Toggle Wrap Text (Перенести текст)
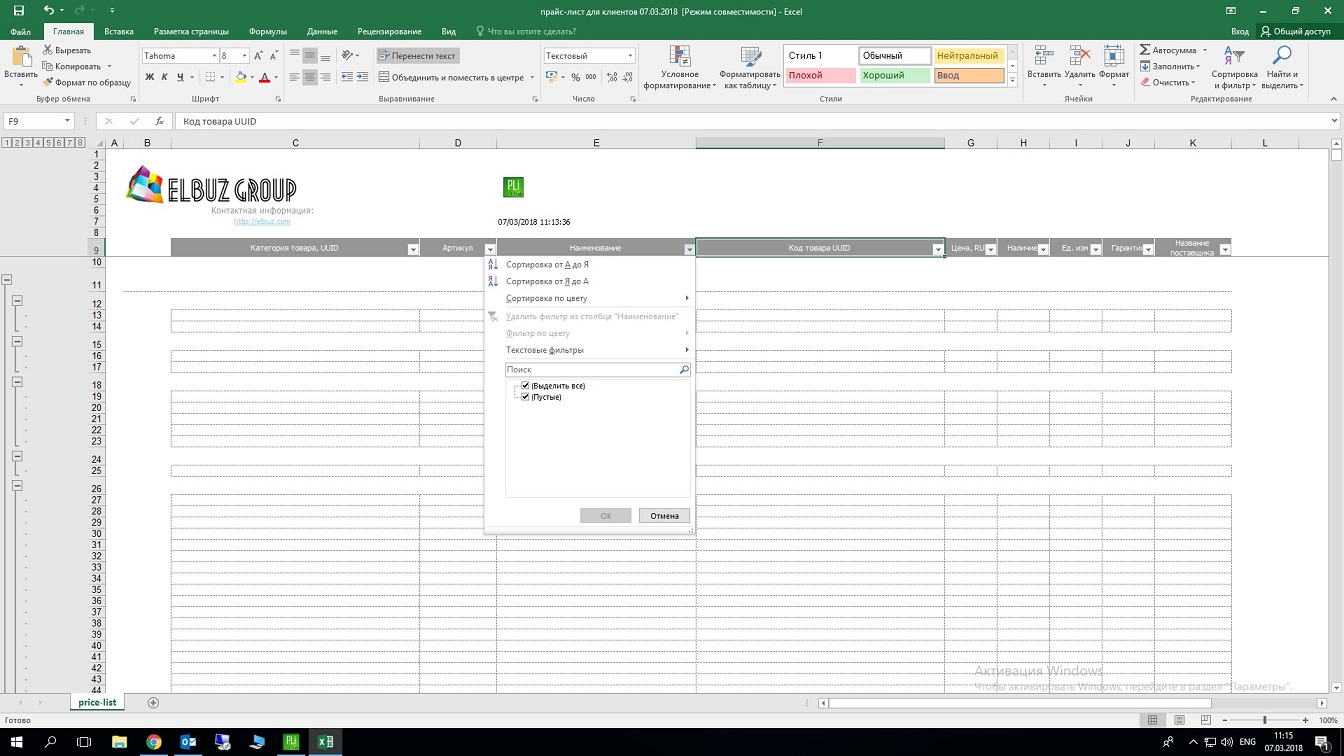Image resolution: width=1344 pixels, height=756 pixels. click(x=417, y=56)
